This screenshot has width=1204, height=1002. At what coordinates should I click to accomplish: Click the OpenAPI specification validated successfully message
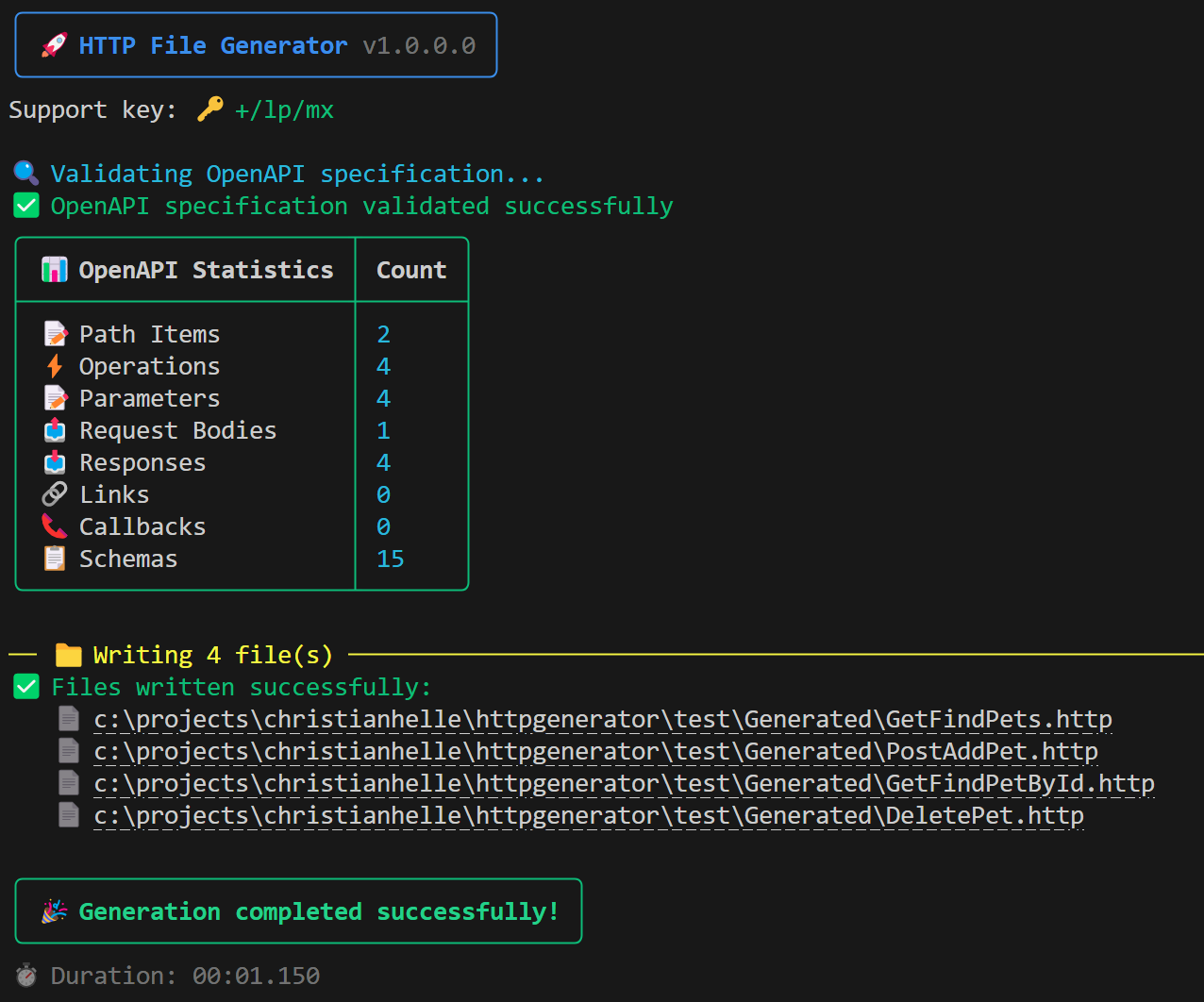(361, 207)
